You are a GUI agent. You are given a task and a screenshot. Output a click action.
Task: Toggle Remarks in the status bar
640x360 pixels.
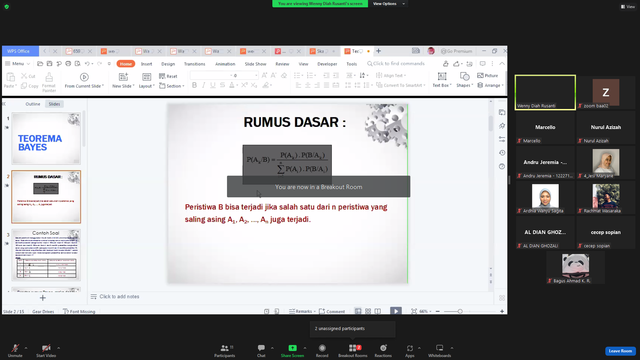click(x=302, y=311)
